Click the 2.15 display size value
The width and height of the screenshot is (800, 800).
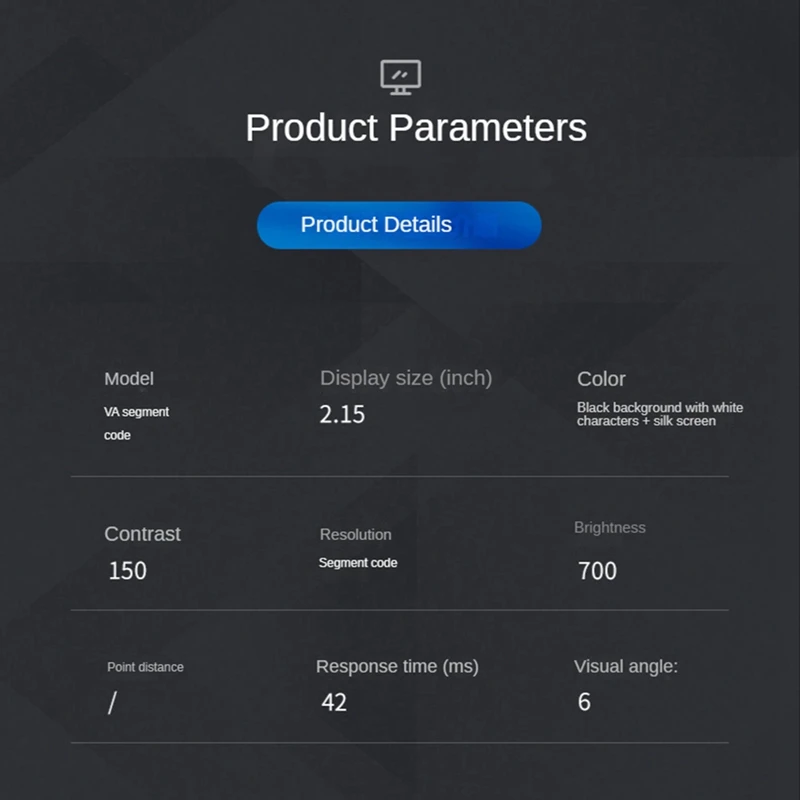point(342,414)
